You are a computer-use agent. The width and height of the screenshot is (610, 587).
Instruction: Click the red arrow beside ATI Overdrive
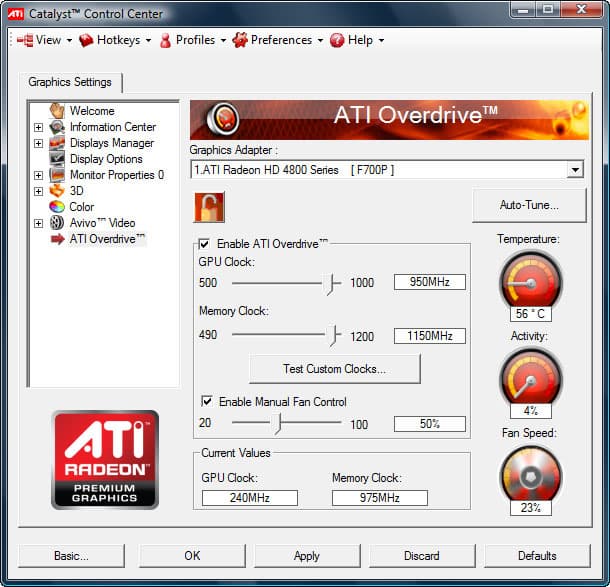[58, 239]
